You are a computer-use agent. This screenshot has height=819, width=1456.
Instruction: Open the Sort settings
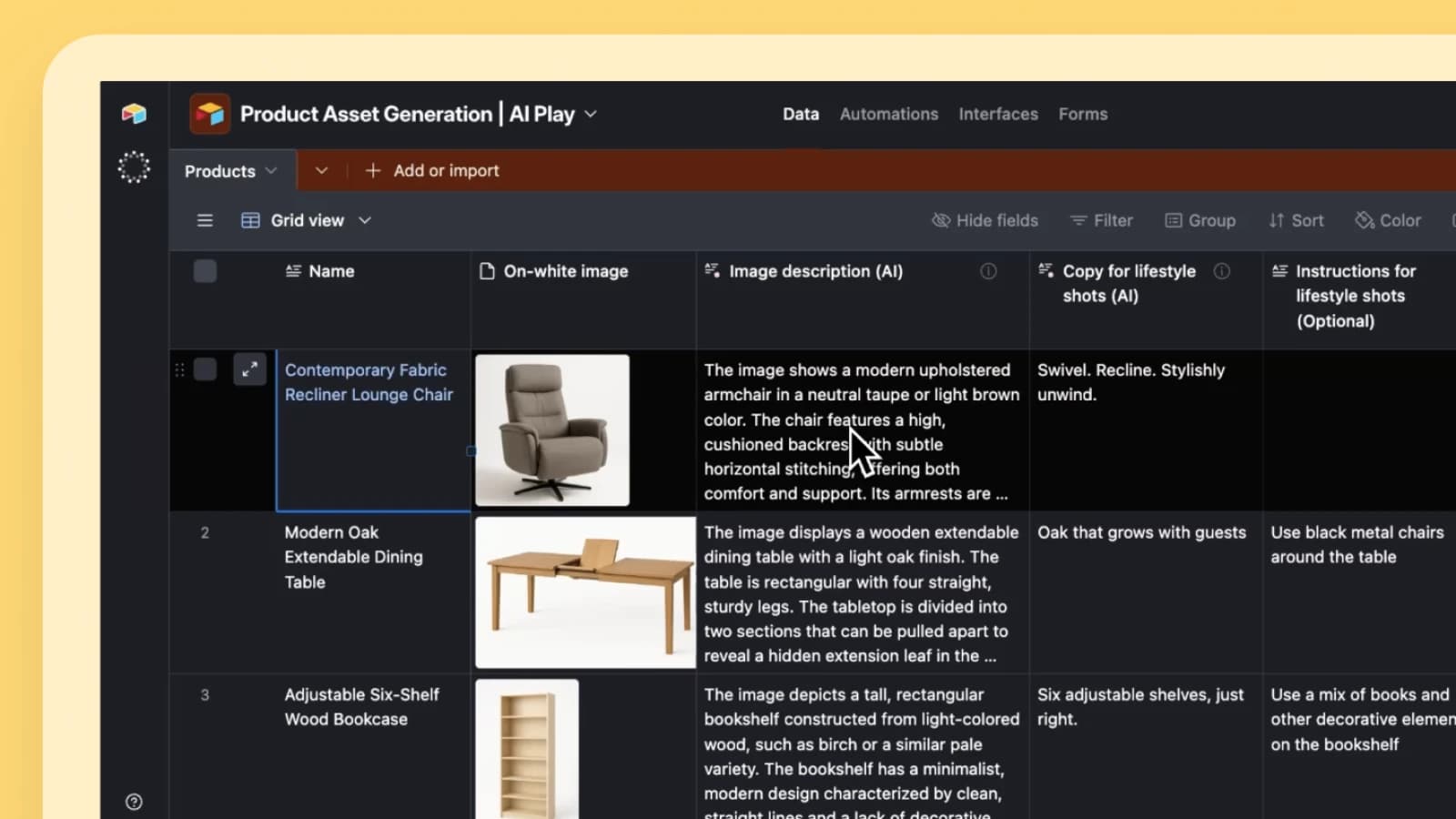point(1296,220)
